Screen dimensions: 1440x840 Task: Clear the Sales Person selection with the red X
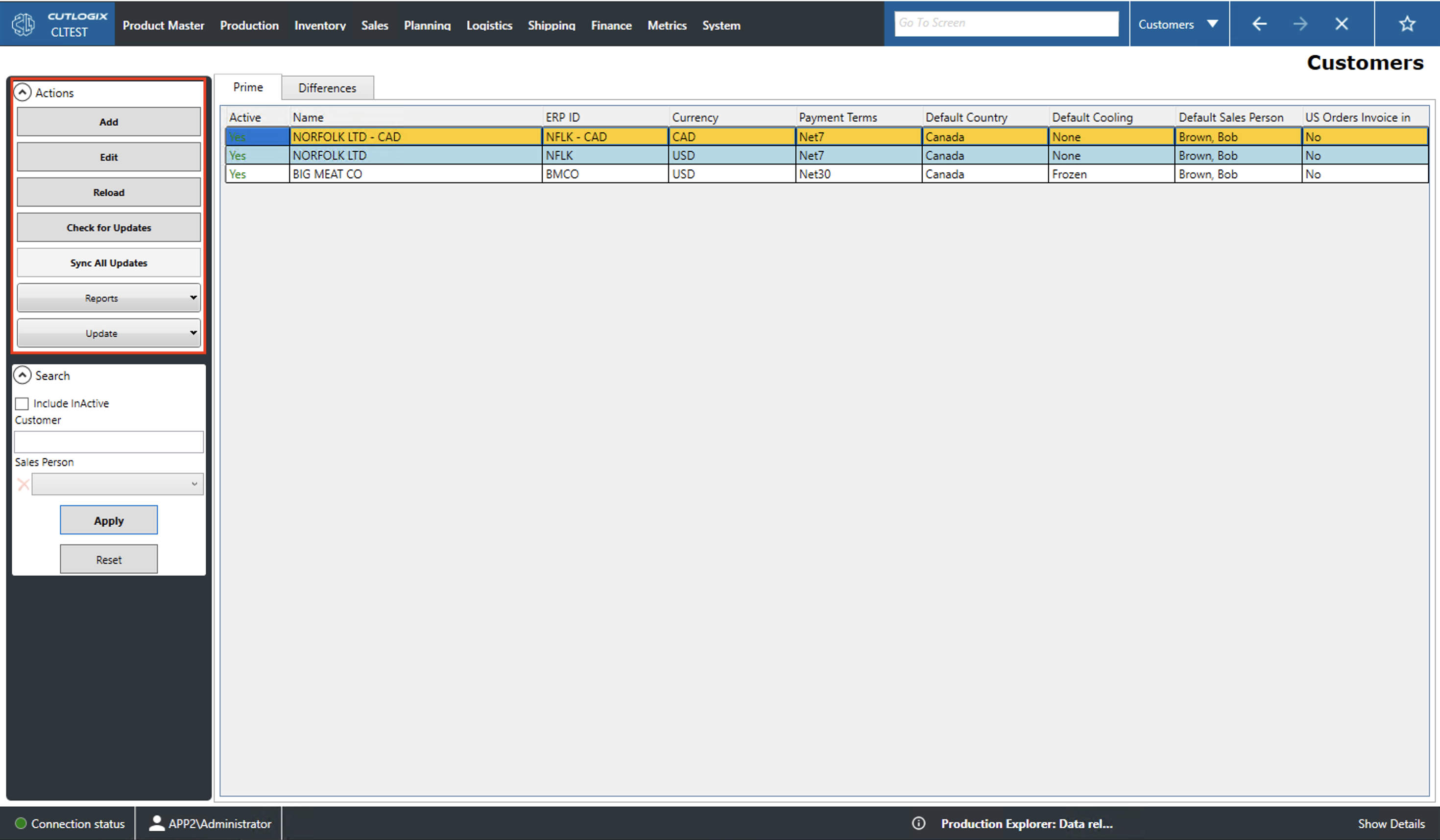coord(23,484)
